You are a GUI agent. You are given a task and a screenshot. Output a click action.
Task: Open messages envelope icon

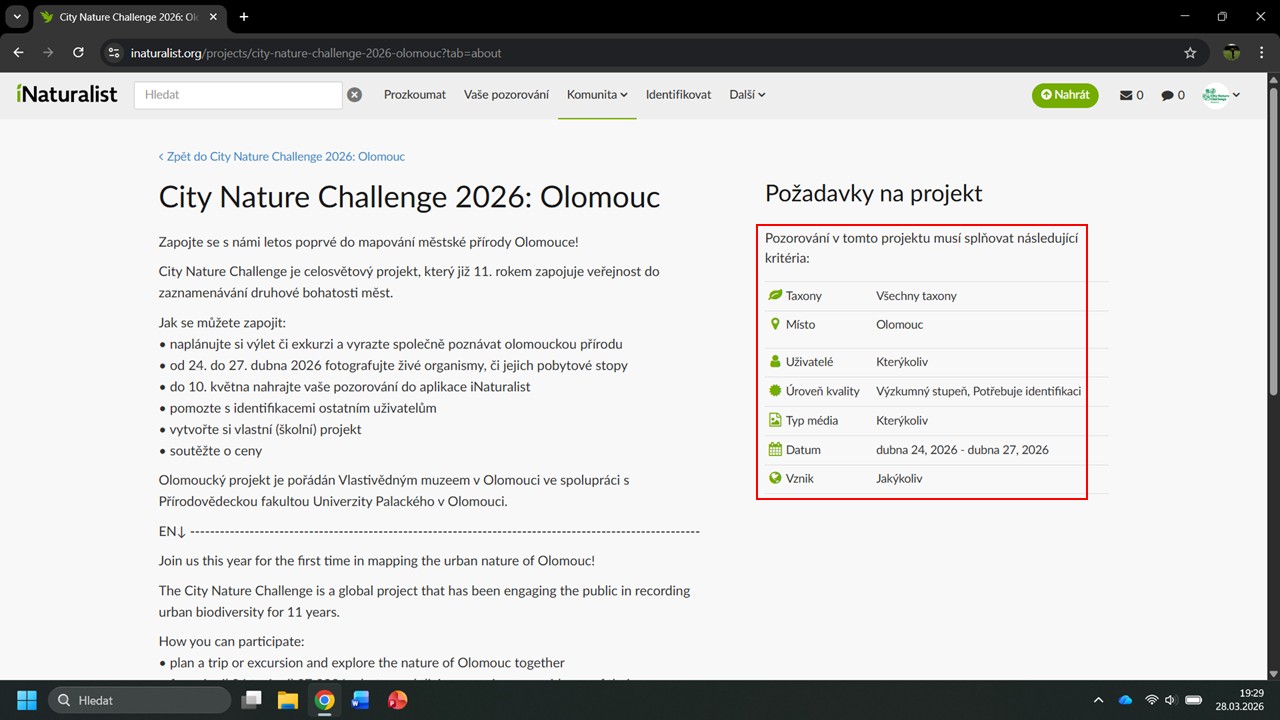pos(1131,95)
